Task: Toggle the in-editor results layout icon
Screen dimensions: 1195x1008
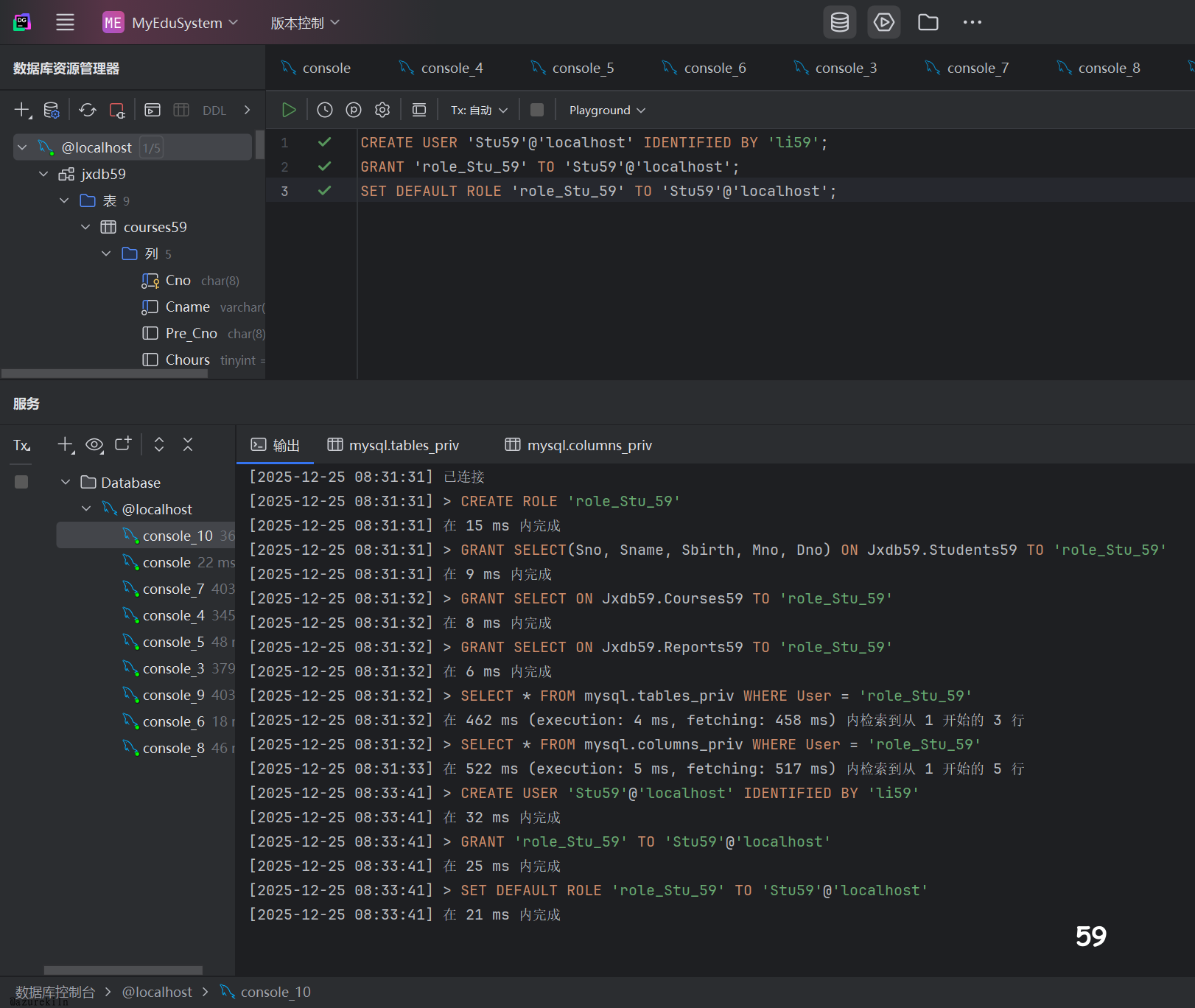Action: (419, 110)
